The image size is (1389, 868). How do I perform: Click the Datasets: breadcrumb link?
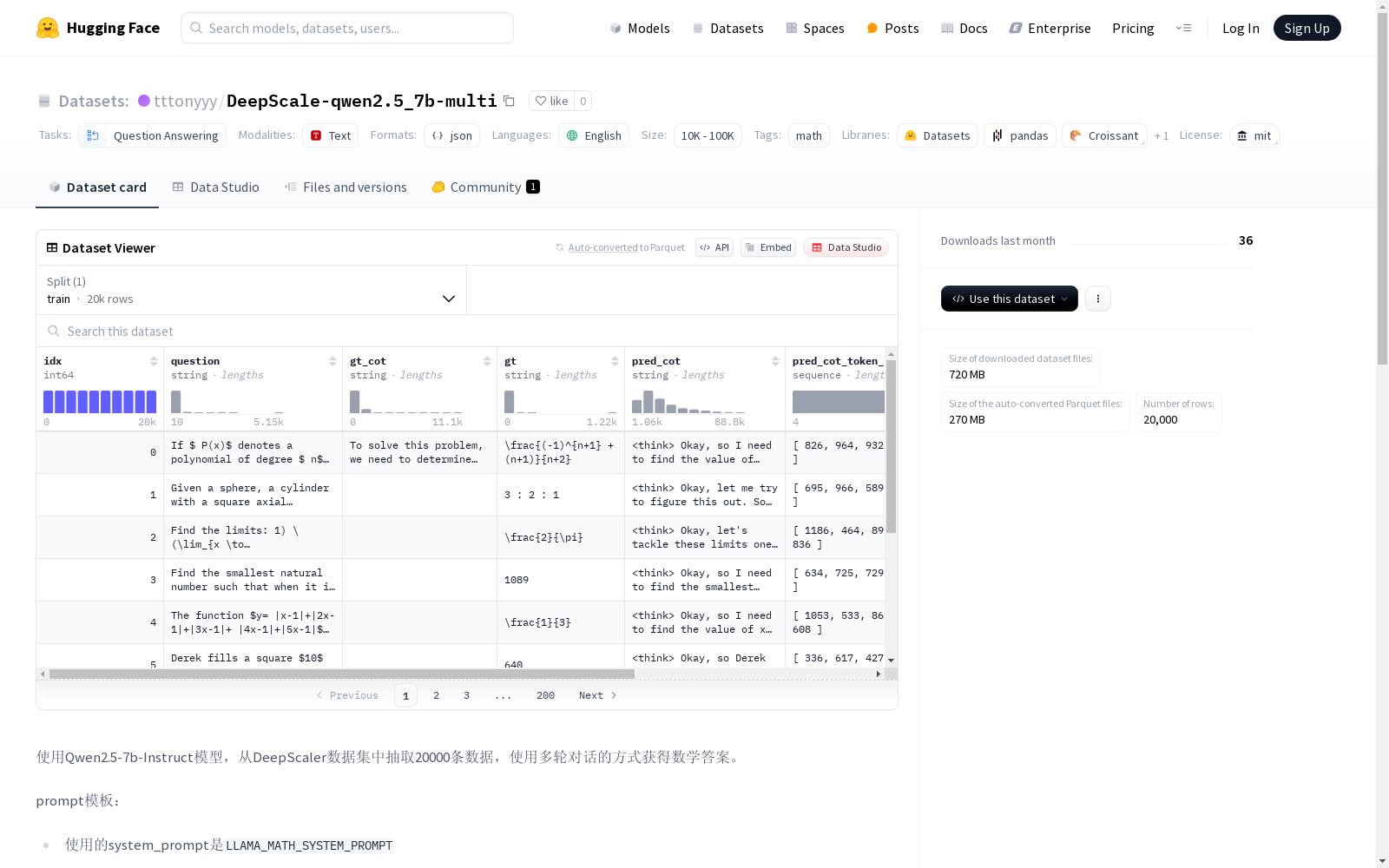(93, 101)
